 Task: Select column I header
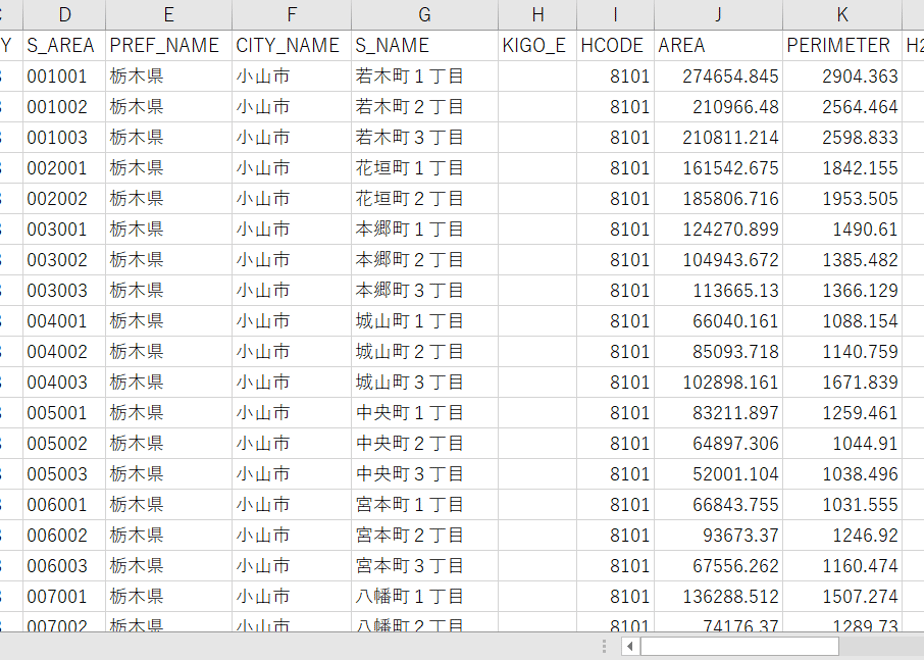pyautogui.click(x=615, y=15)
